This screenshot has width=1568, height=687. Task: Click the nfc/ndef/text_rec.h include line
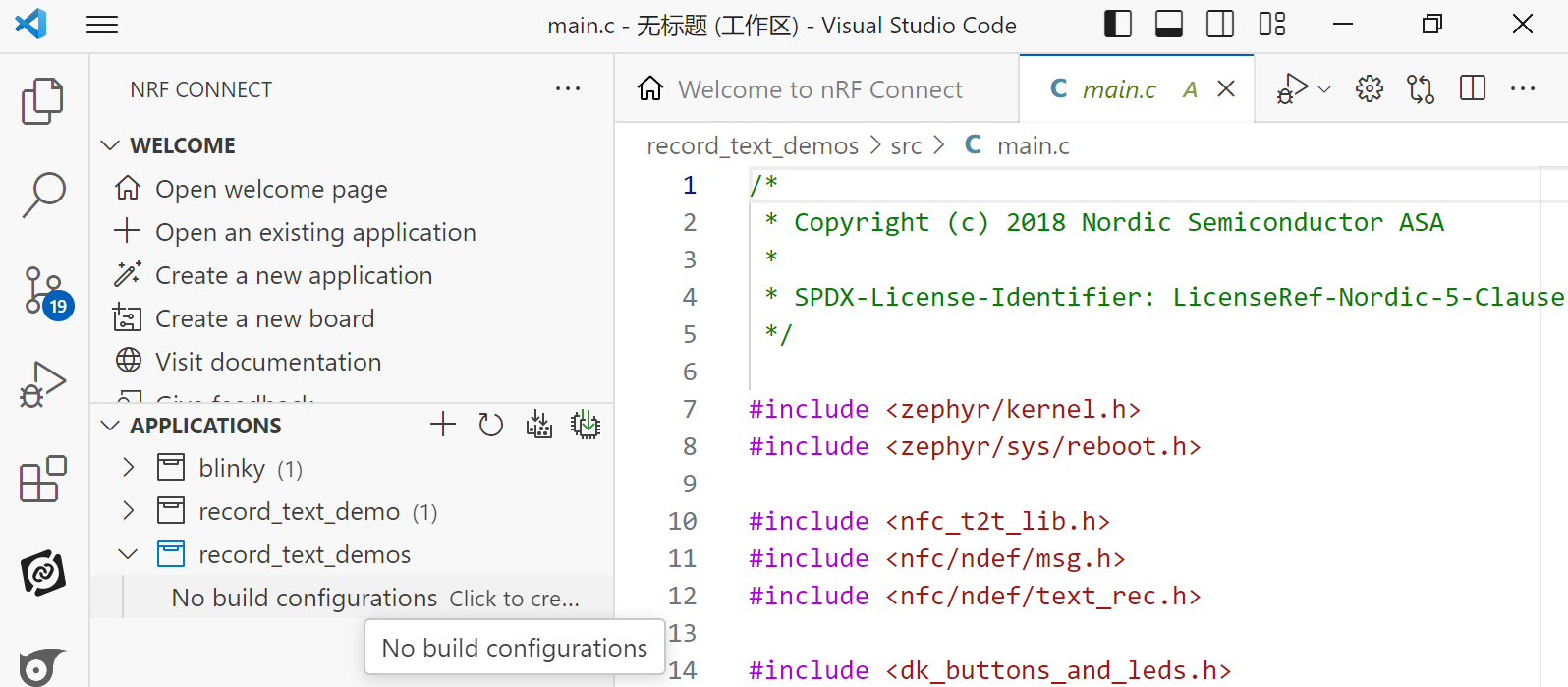point(975,596)
